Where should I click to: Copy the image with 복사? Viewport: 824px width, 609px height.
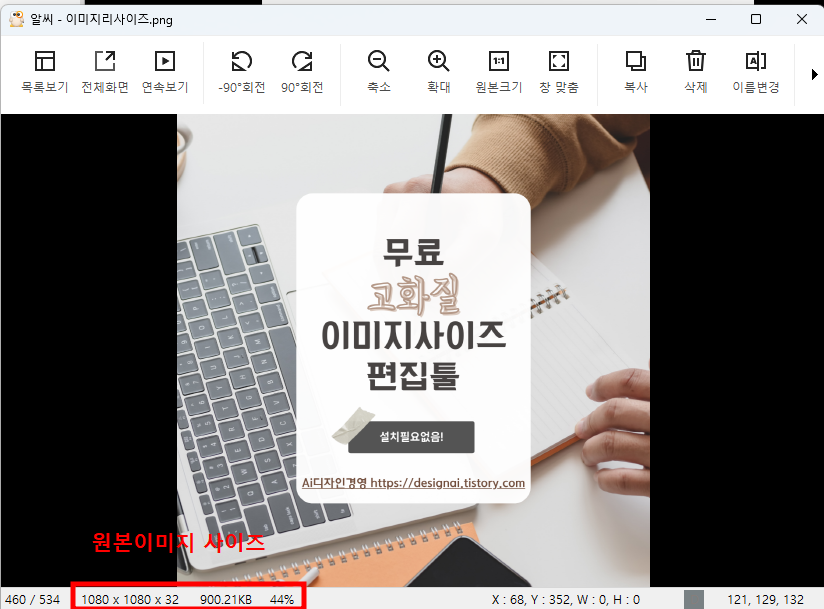[x=636, y=72]
